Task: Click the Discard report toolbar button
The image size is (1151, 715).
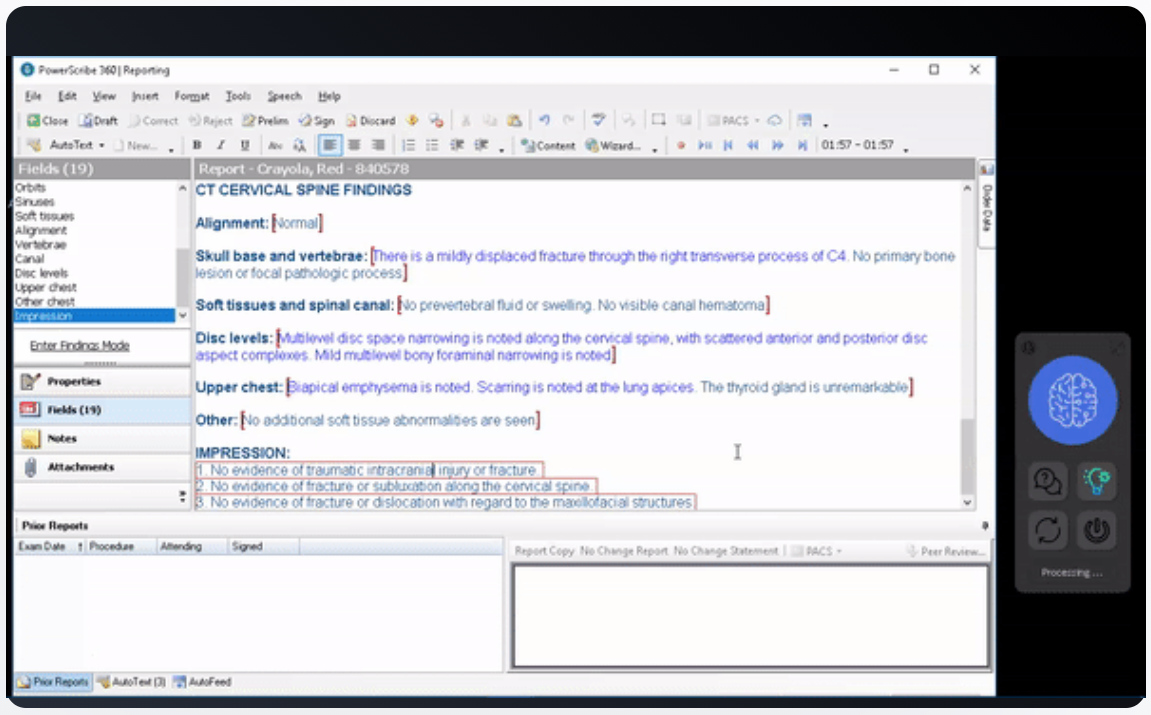Action: pos(370,121)
